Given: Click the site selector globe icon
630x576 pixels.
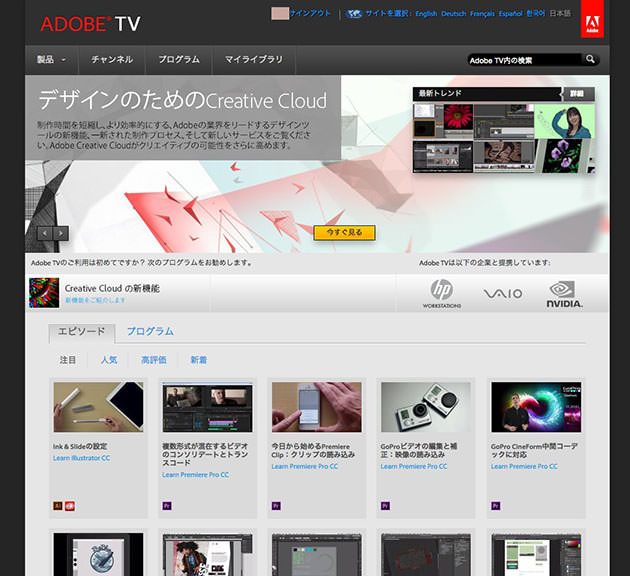Looking at the screenshot, I should pos(354,14).
